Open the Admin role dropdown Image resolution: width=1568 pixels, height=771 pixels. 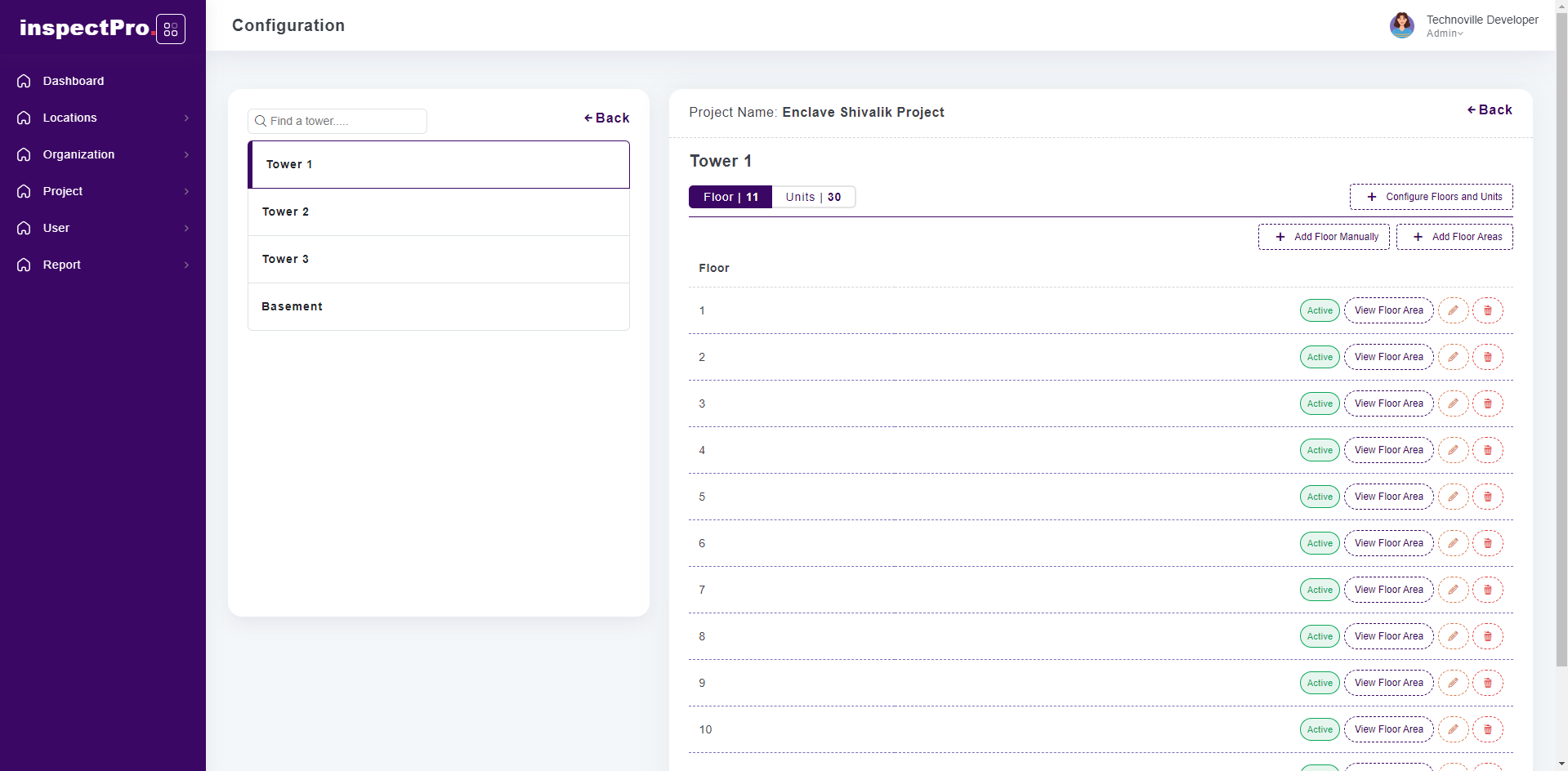coord(1445,33)
